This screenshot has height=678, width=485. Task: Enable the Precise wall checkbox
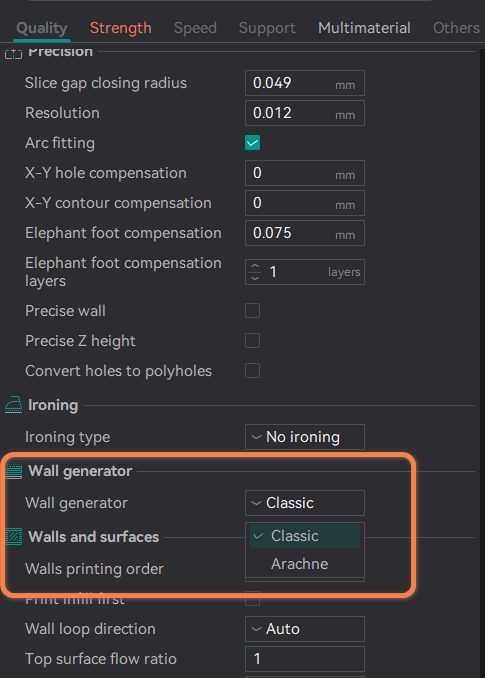[252, 310]
